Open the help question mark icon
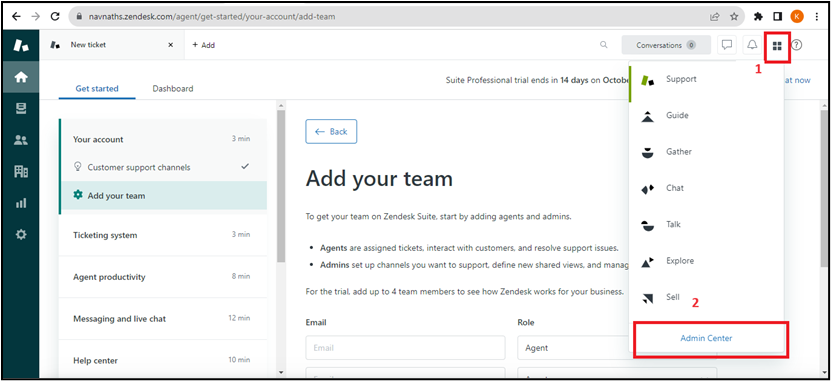The width and height of the screenshot is (831, 381). click(x=797, y=45)
